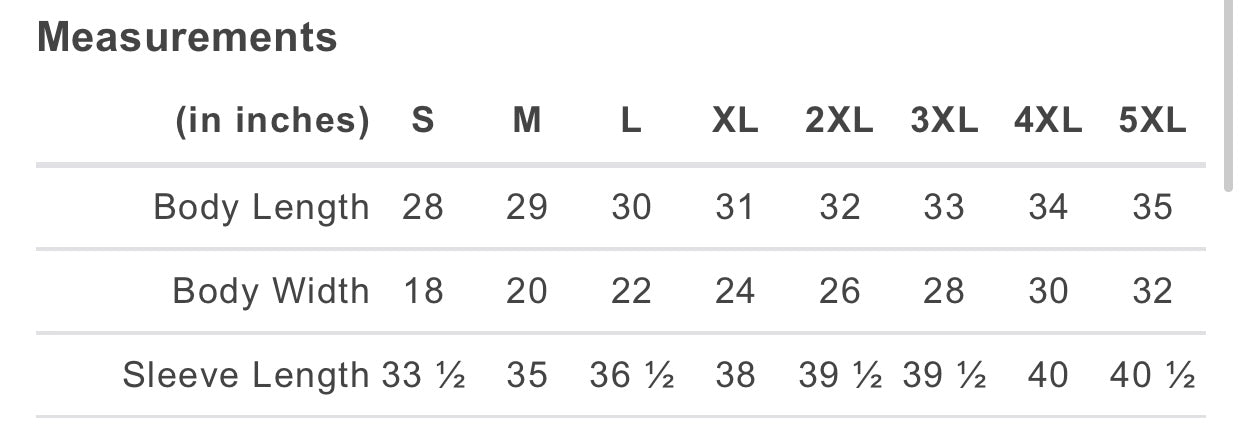Click Body Length value 28 for S
The height and width of the screenshot is (448, 1242).
[423, 207]
